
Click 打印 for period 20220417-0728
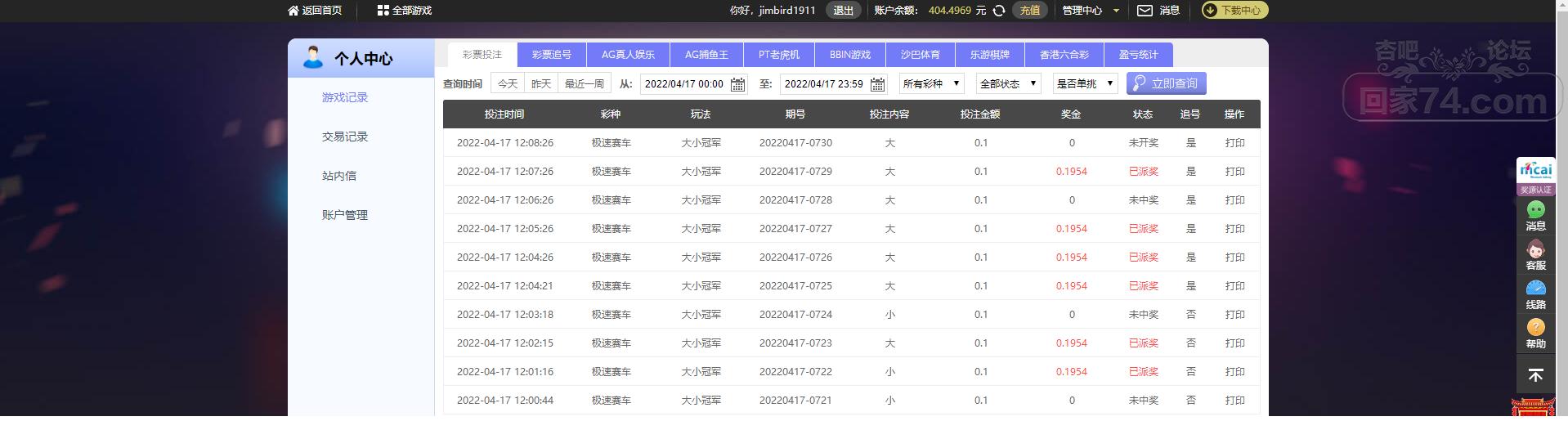coord(1234,200)
